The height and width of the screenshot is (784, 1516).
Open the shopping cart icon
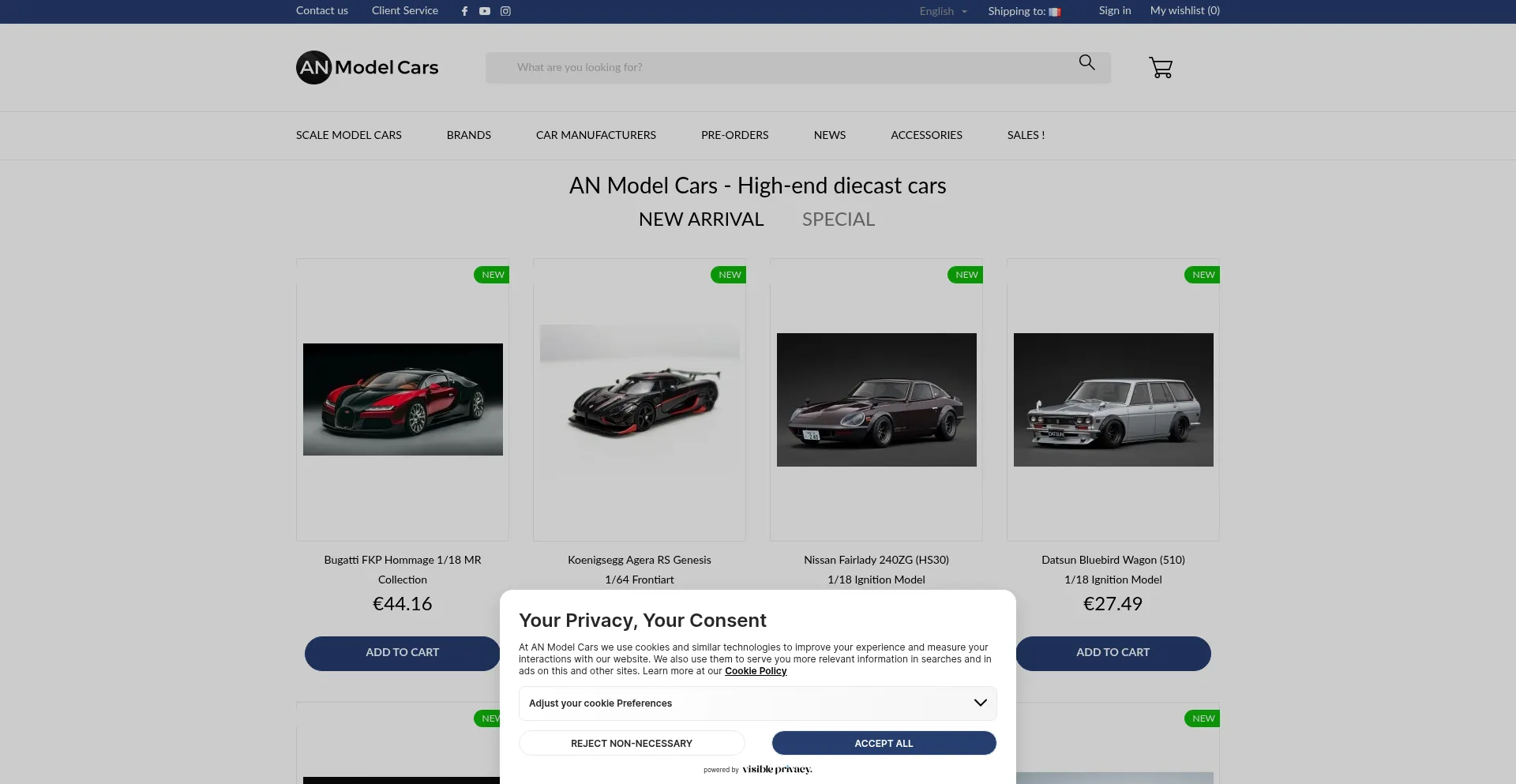(x=1161, y=67)
